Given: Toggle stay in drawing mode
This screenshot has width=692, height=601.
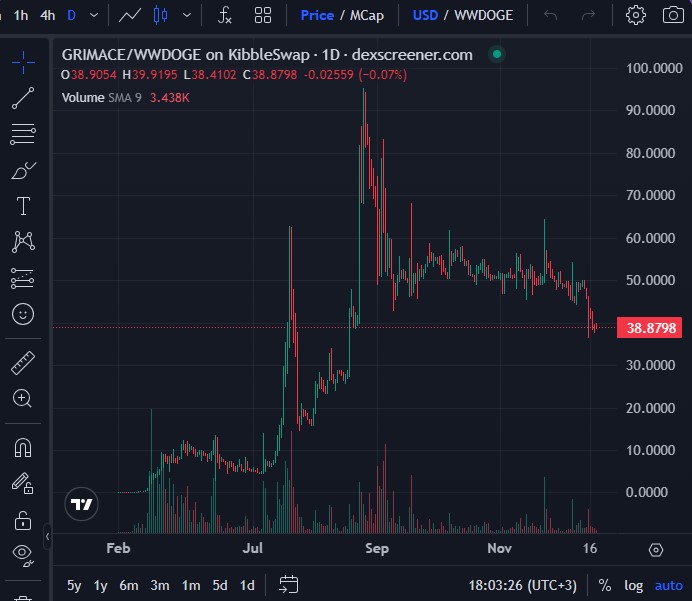Looking at the screenshot, I should [22, 483].
